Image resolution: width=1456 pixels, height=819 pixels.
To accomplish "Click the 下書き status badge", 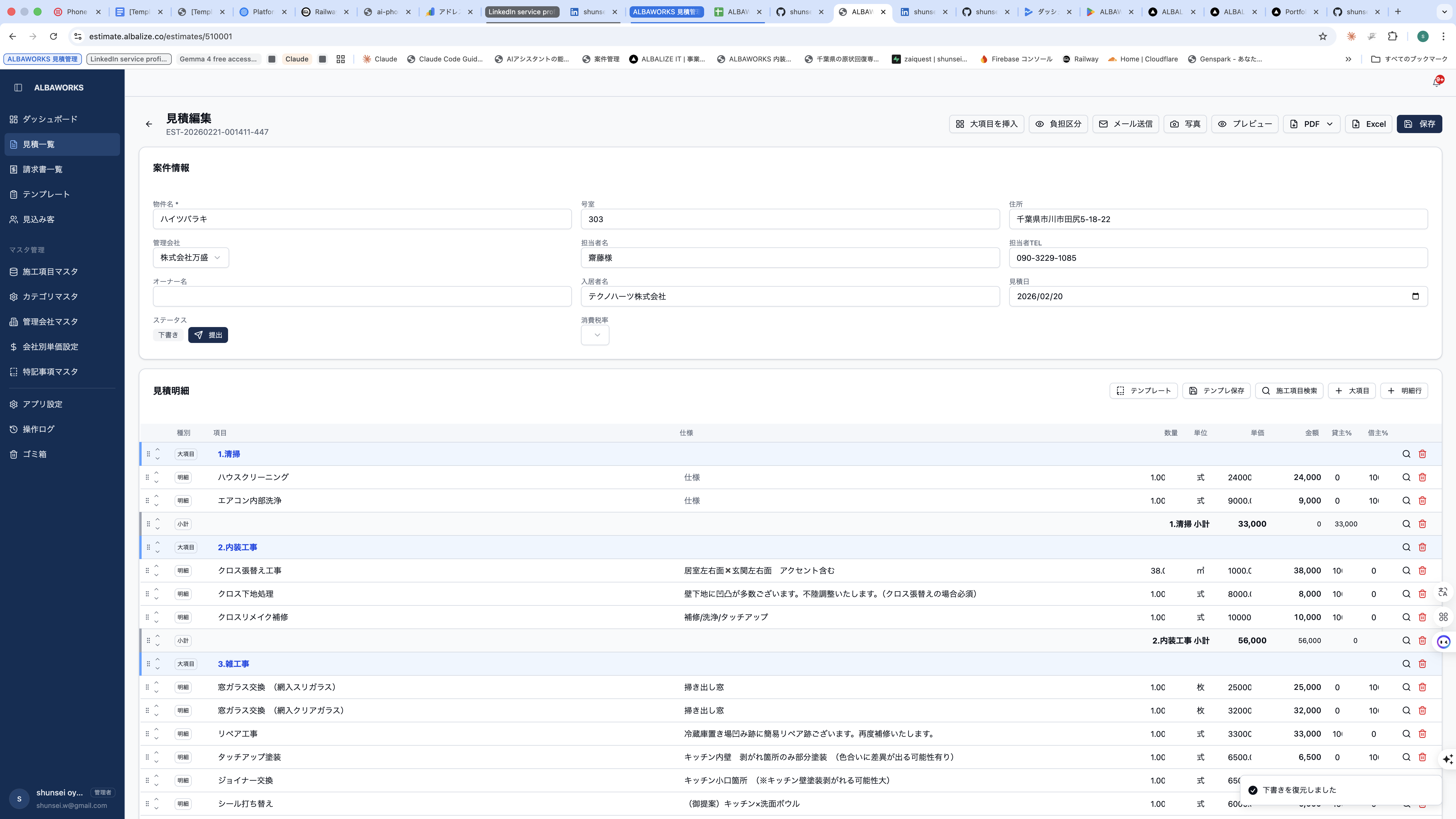I will (168, 335).
